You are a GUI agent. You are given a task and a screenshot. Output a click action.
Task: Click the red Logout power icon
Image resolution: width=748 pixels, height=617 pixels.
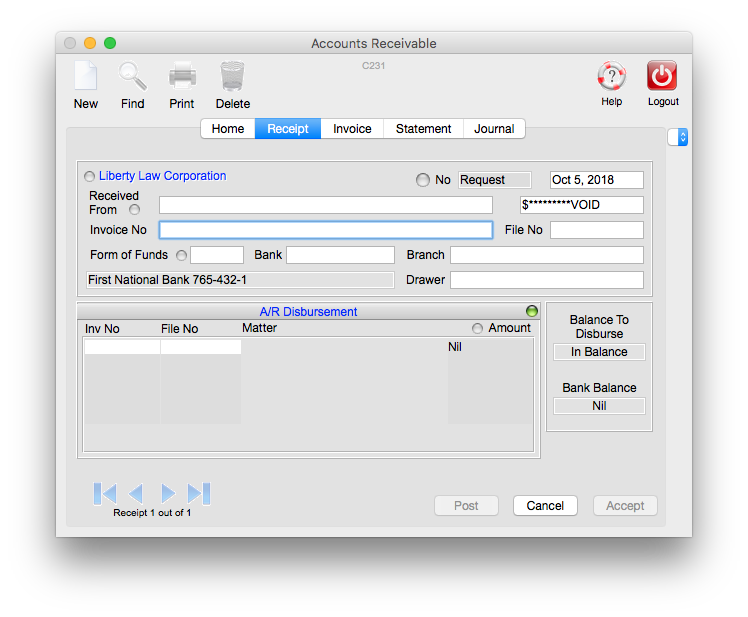coord(662,77)
